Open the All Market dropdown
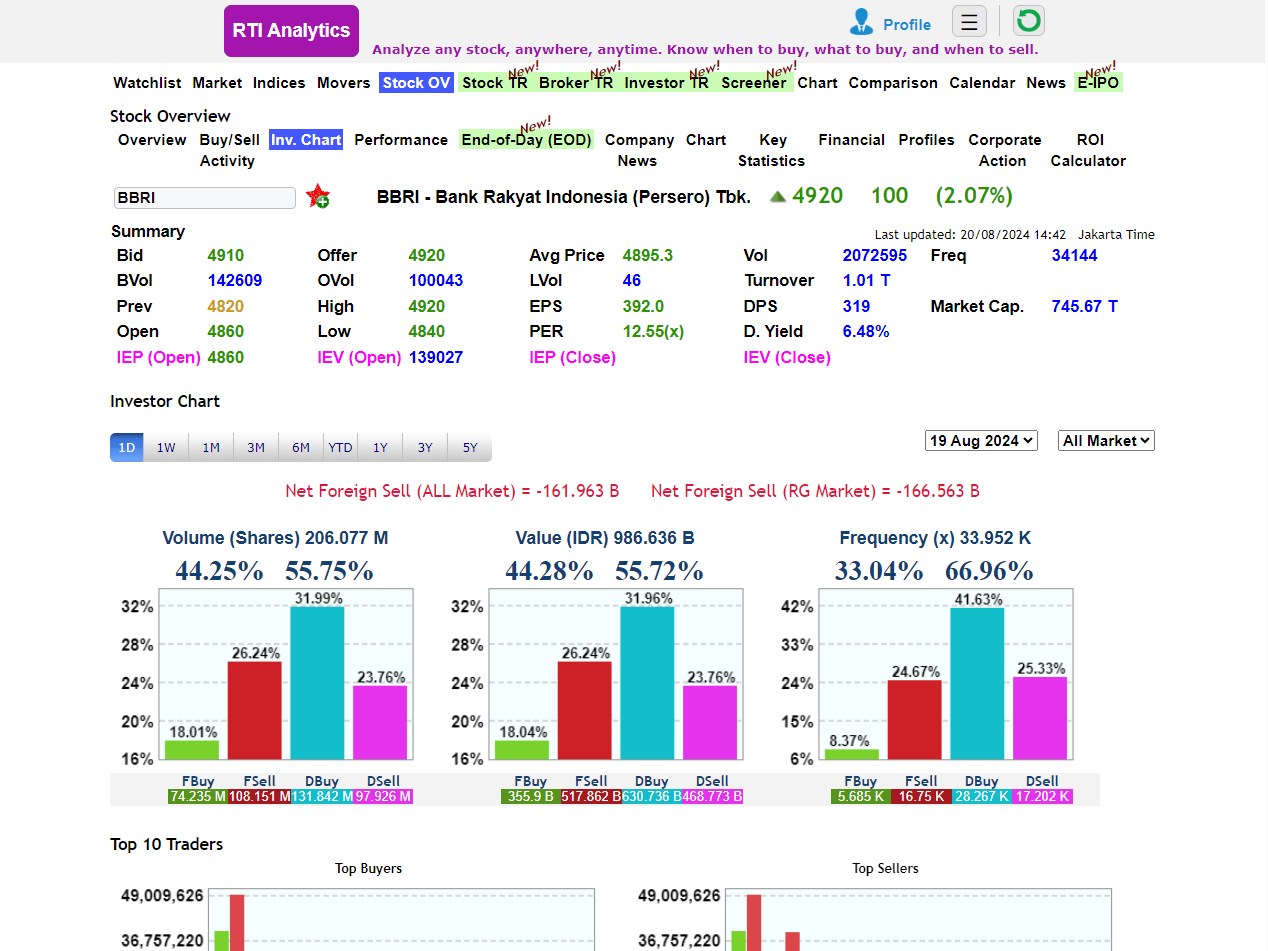 (1106, 441)
